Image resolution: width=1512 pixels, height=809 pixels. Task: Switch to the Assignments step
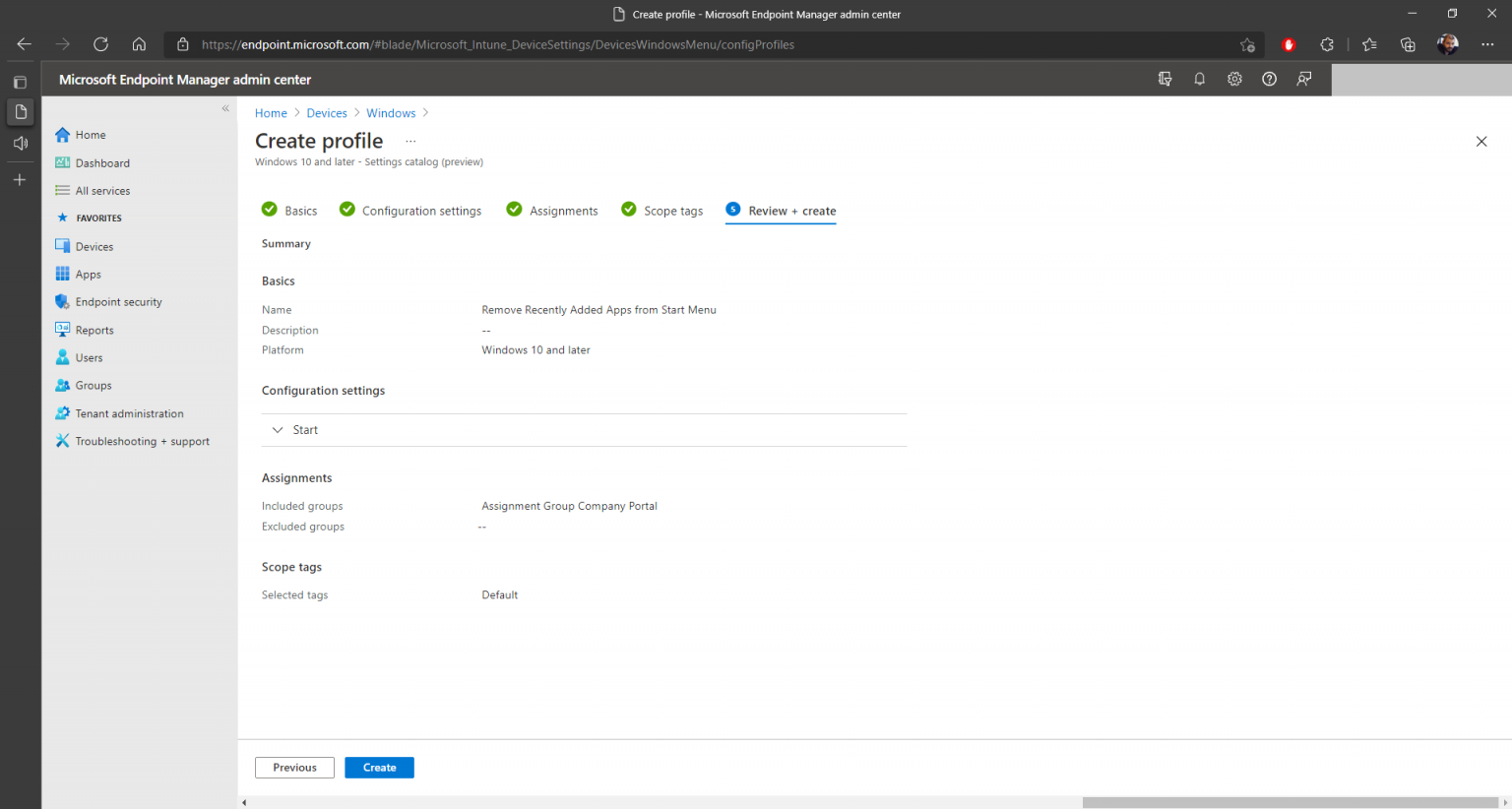(563, 211)
